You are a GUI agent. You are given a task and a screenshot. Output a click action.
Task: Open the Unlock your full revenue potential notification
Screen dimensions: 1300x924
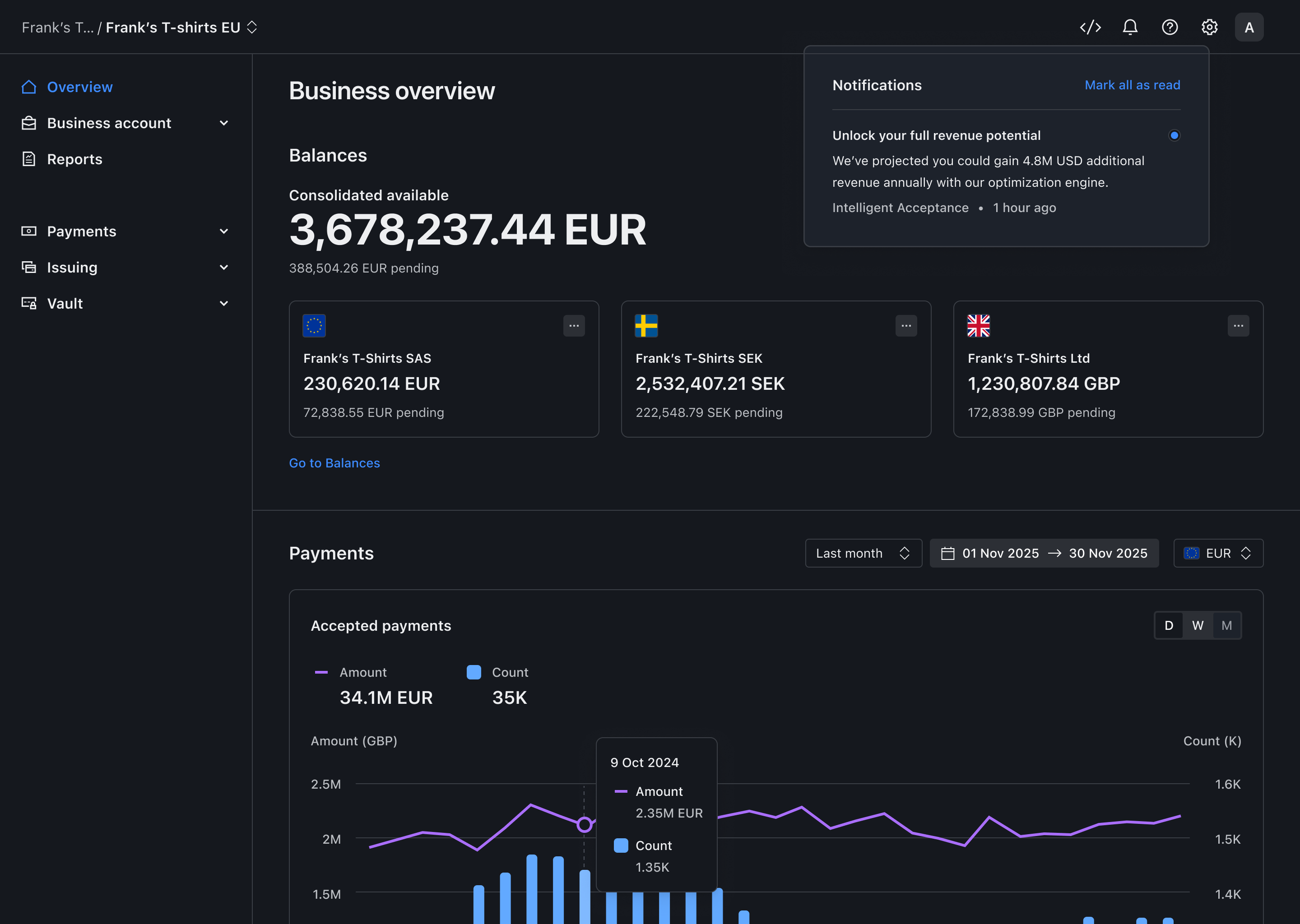click(x=1006, y=171)
